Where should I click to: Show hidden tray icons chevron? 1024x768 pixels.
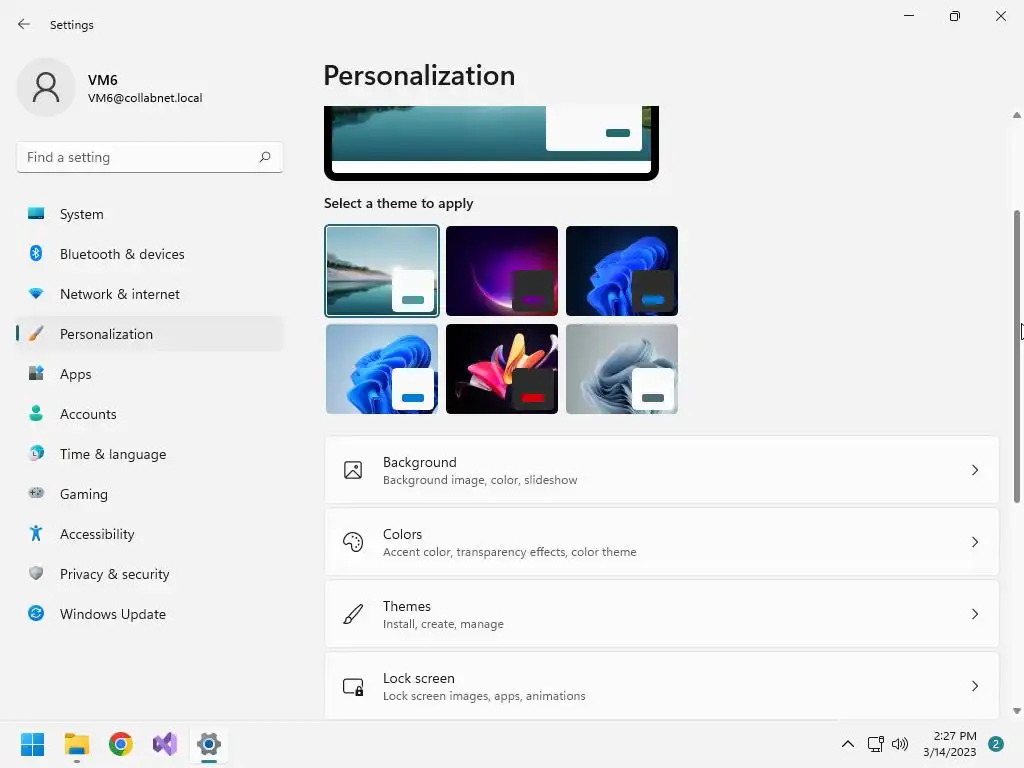coord(848,744)
